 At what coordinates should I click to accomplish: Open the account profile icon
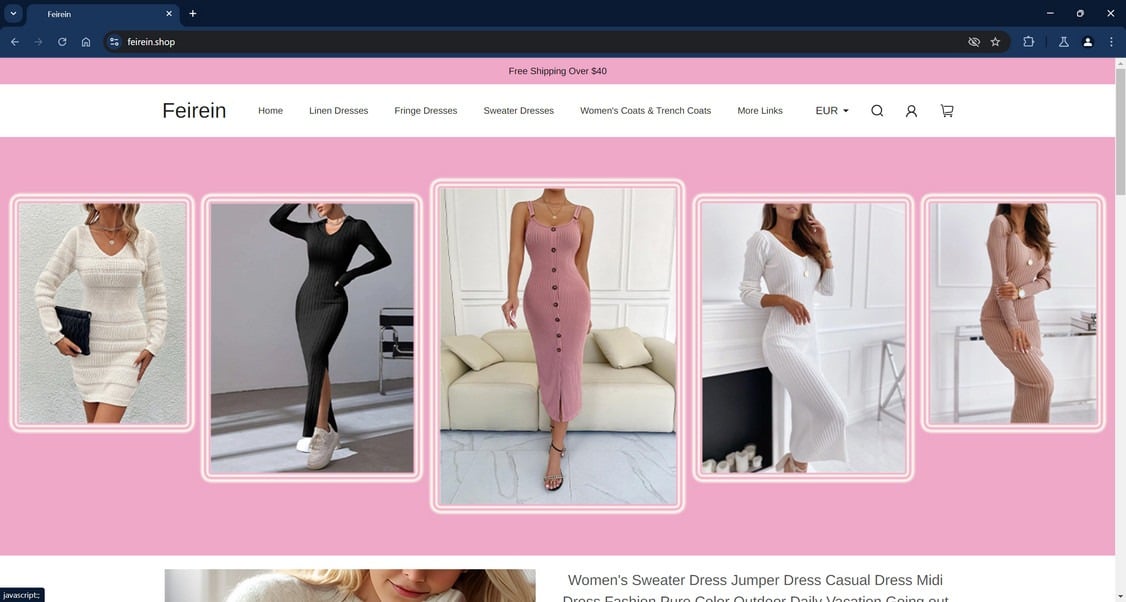(x=911, y=111)
